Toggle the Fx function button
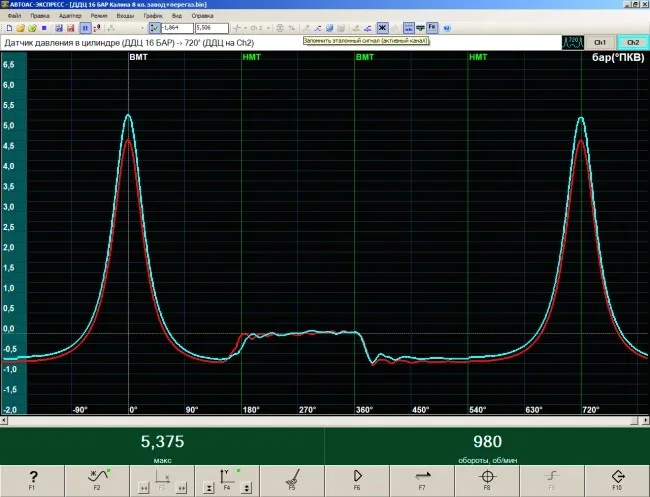Viewport: 650px width, 497px height. (432, 28)
